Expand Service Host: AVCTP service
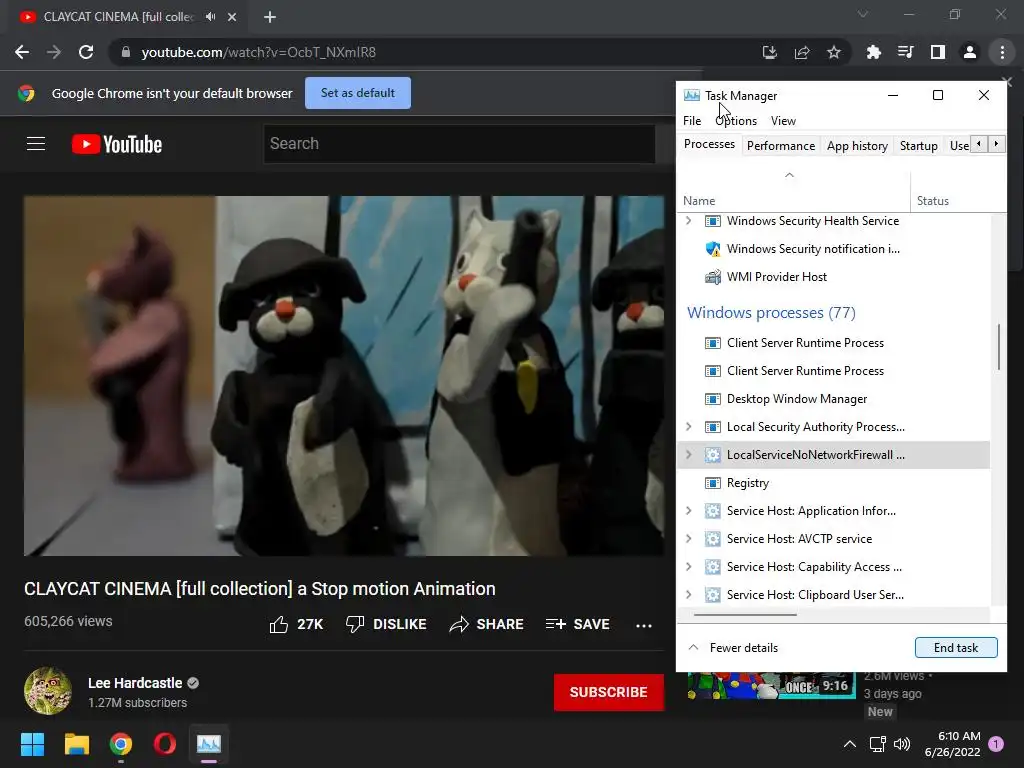1024x768 pixels. [x=688, y=539]
